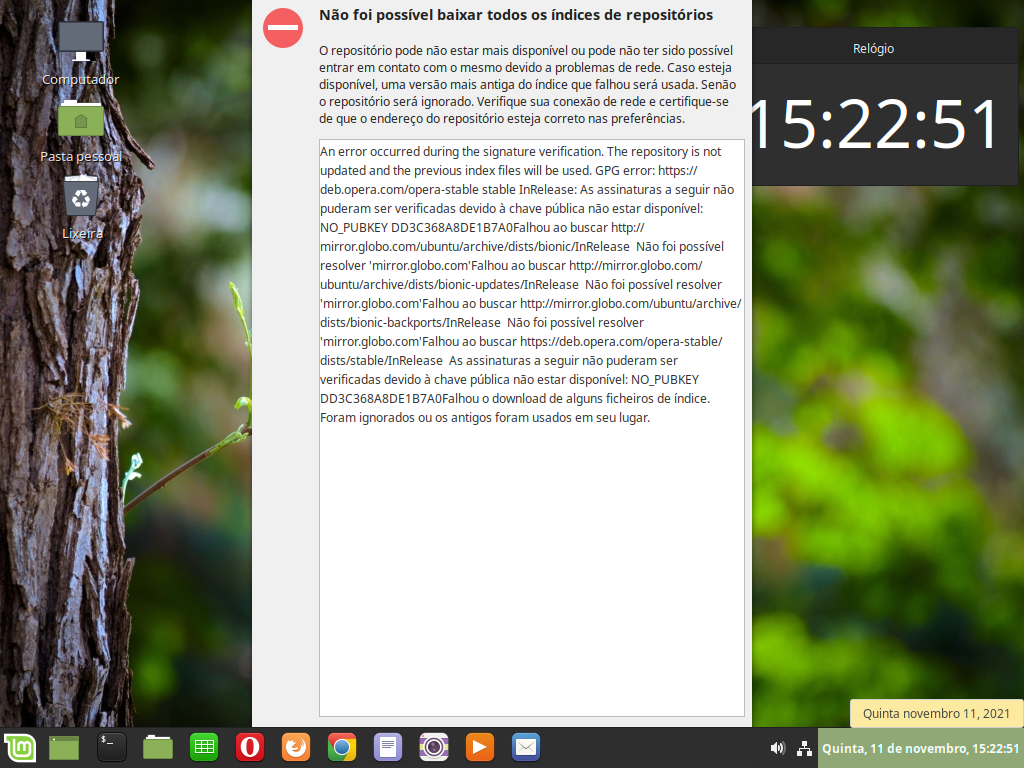Select the Pasta pessoal home folder
Screen dimensions: 1024x768
81,120
